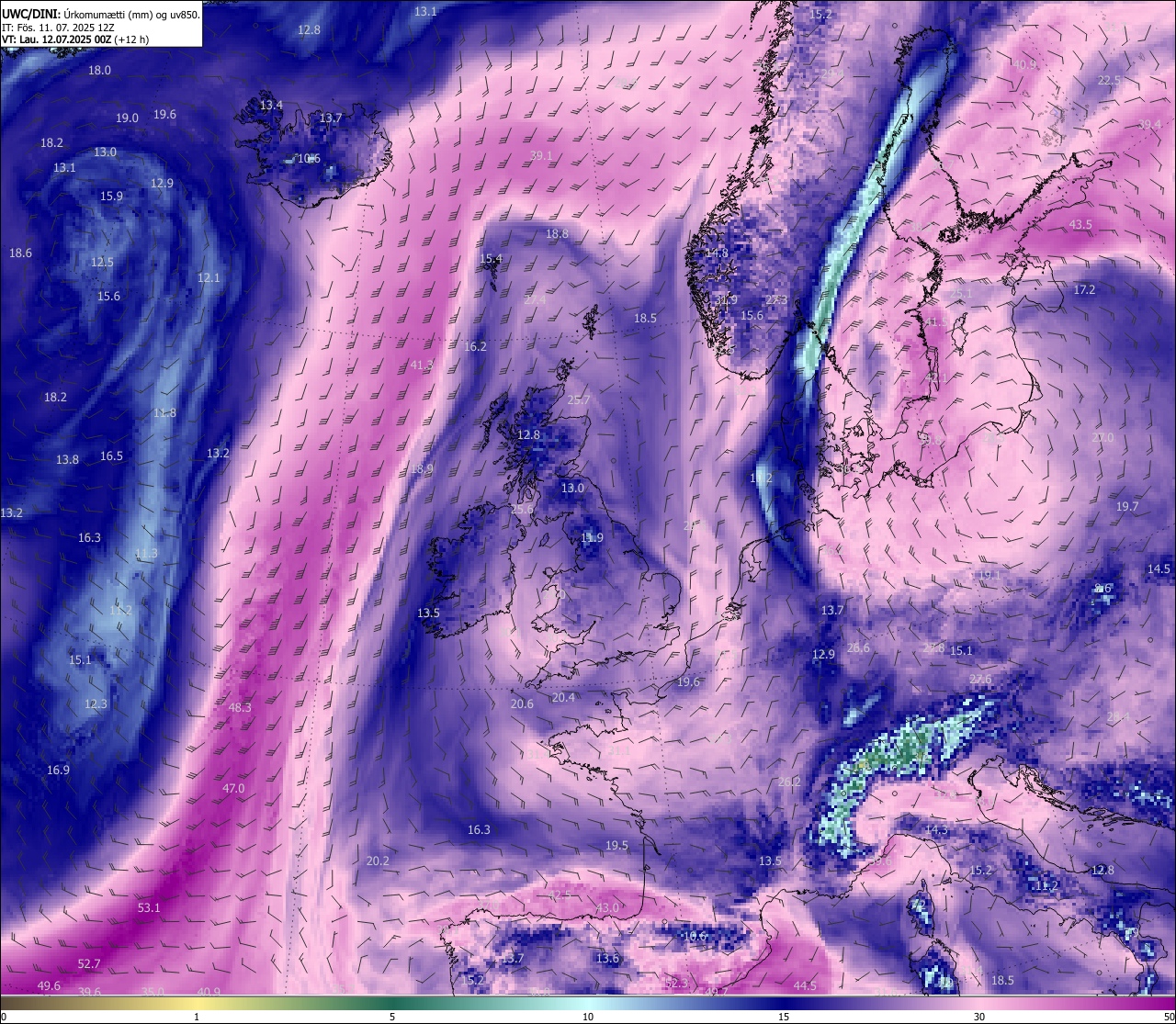Click the 25.7 value near Scotland

[x=579, y=399]
